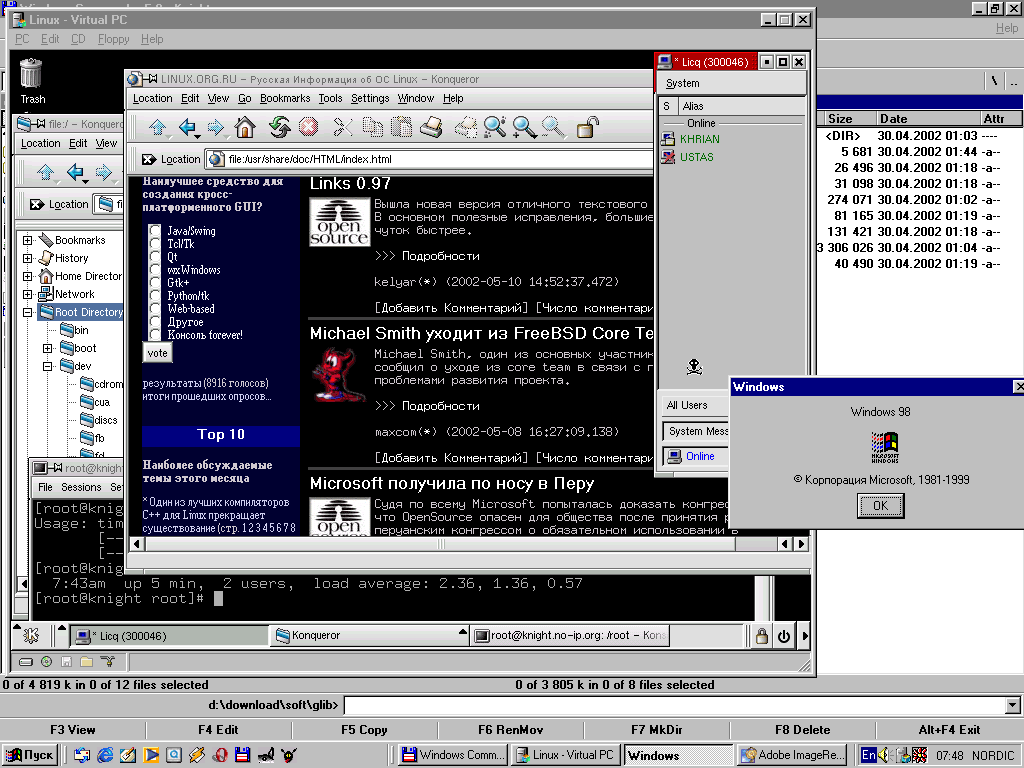Stop loading with the red Stop icon
Image resolution: width=1024 pixels, height=768 pixels.
pos(308,127)
